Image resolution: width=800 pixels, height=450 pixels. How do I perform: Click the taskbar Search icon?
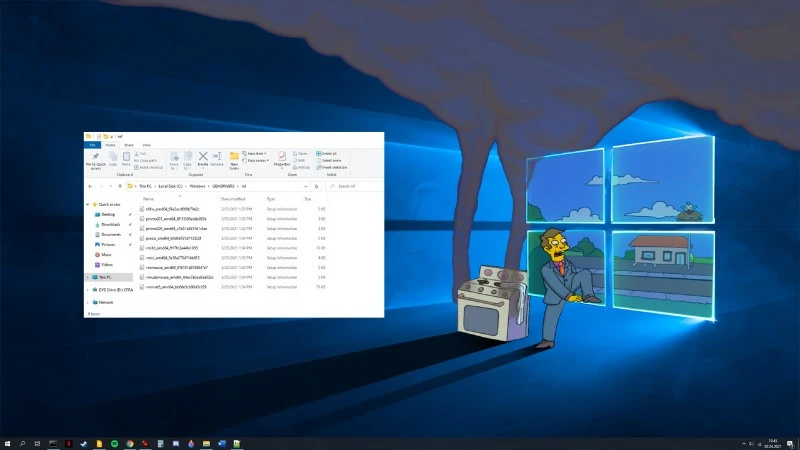(22, 444)
